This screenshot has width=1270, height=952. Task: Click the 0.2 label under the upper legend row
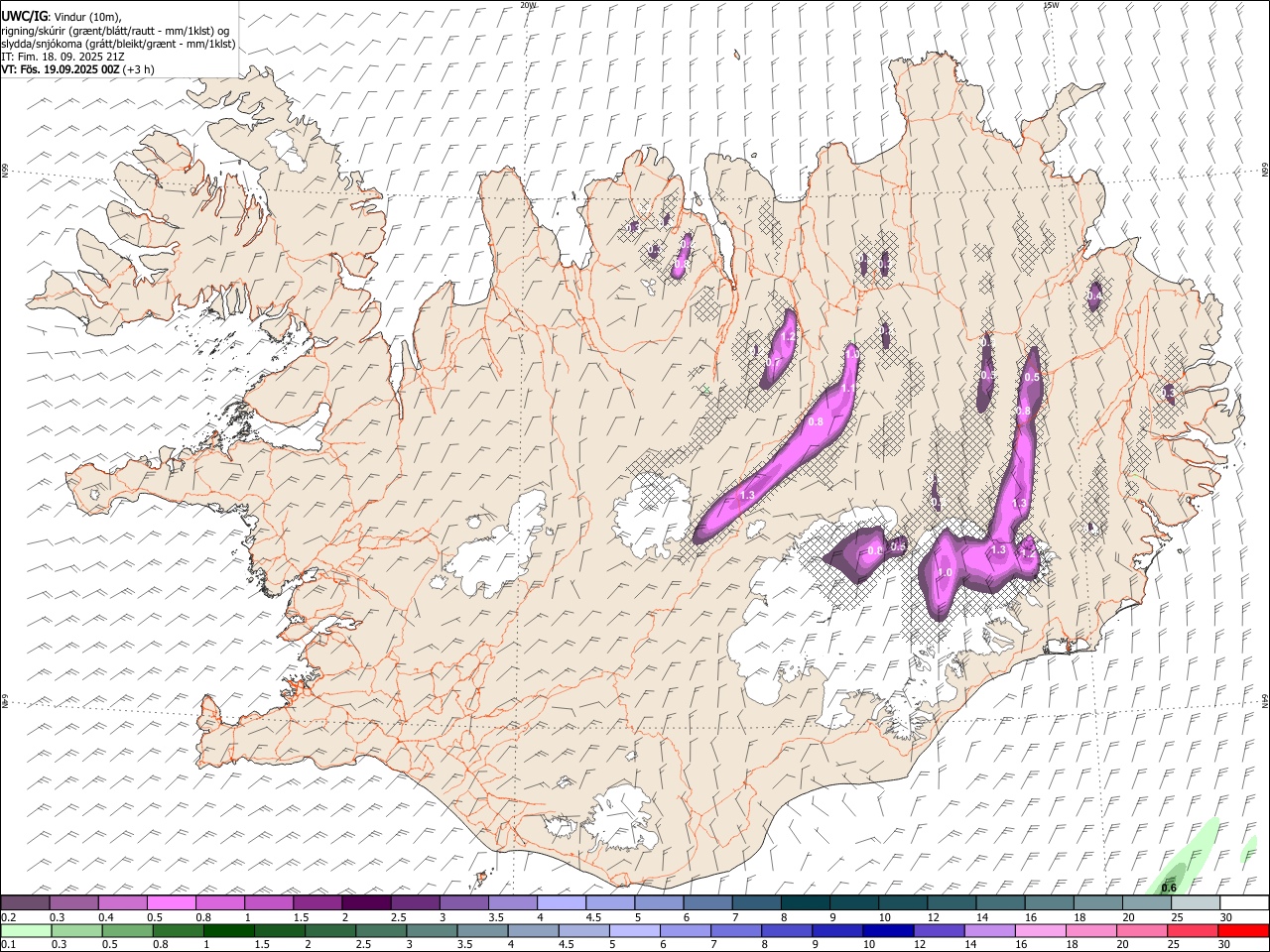pos(8,917)
